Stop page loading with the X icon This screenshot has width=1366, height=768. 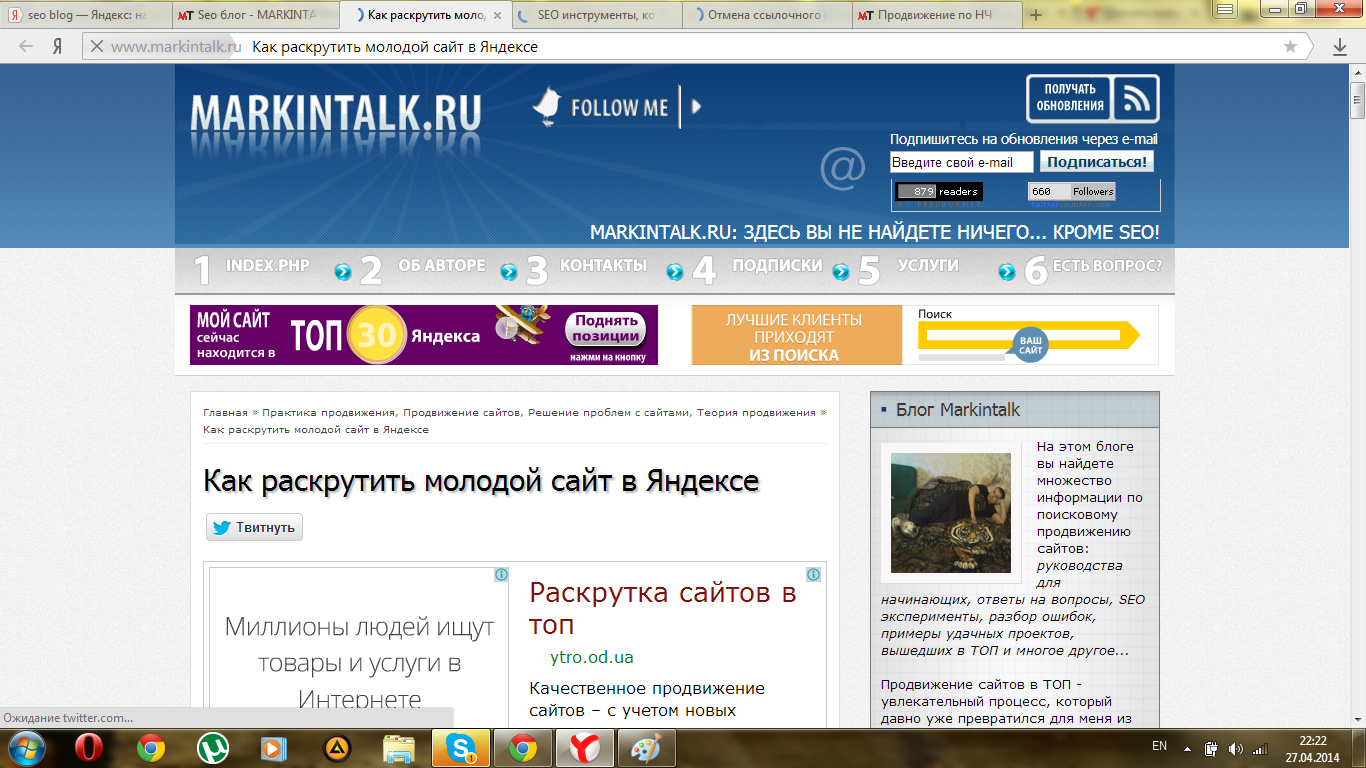96,46
